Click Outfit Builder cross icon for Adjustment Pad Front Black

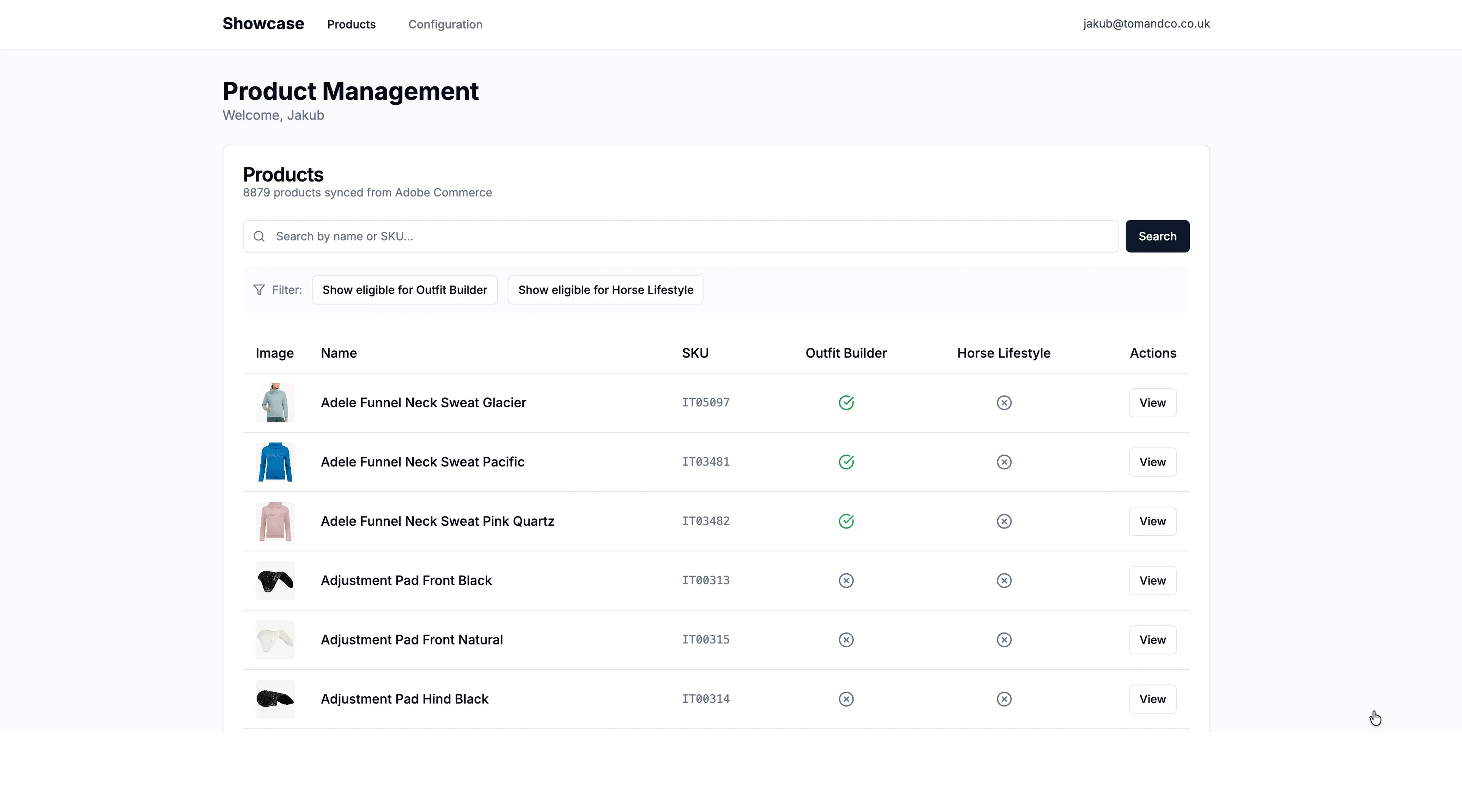point(846,581)
